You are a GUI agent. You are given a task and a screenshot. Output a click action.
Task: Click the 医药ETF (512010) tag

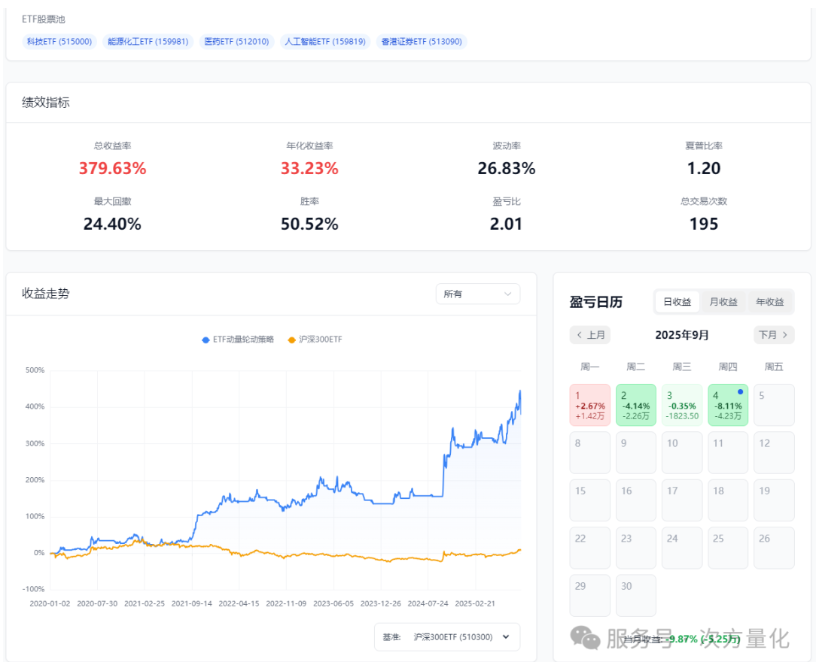tap(236, 42)
